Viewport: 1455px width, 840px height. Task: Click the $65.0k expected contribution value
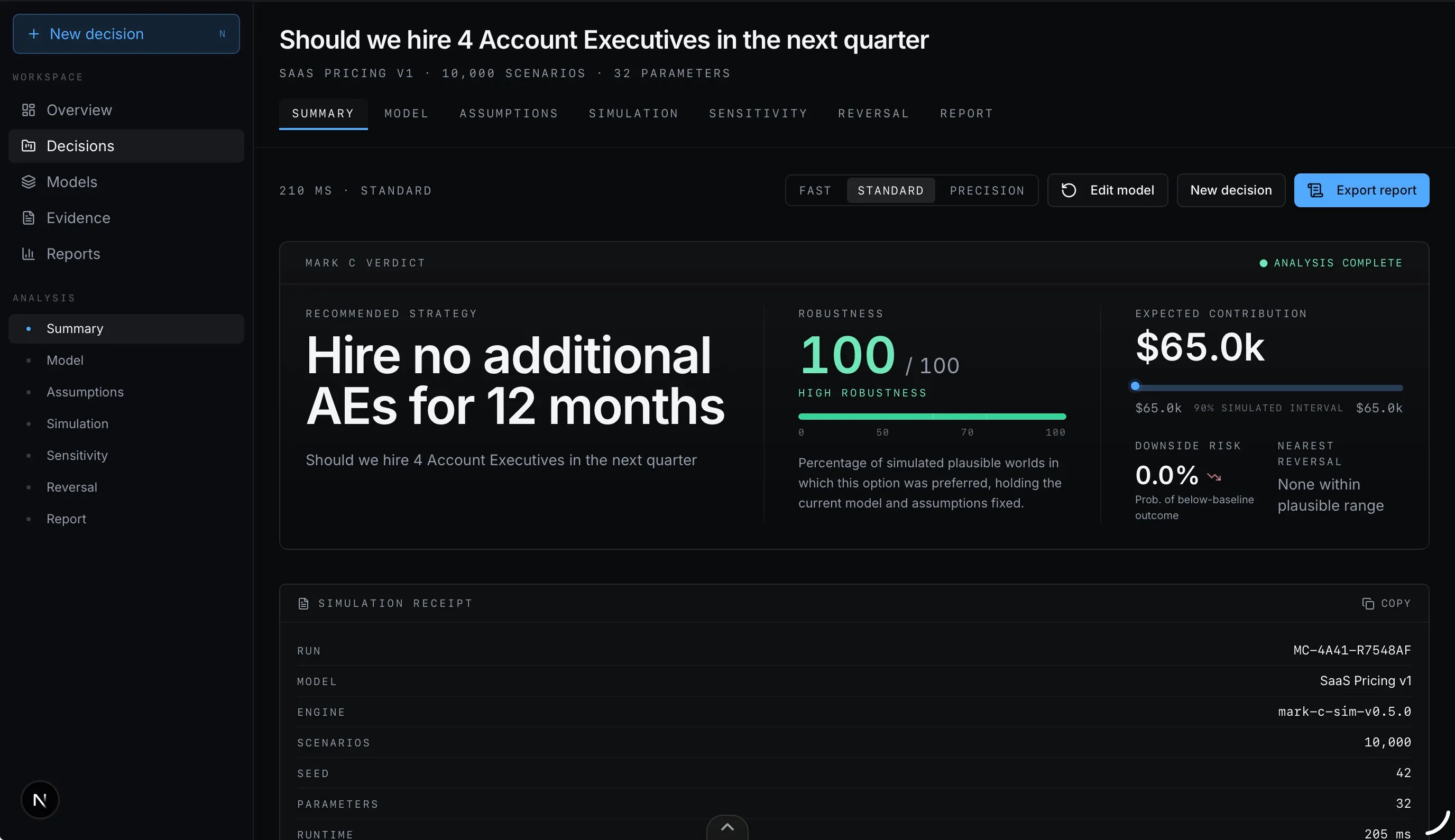(1200, 347)
